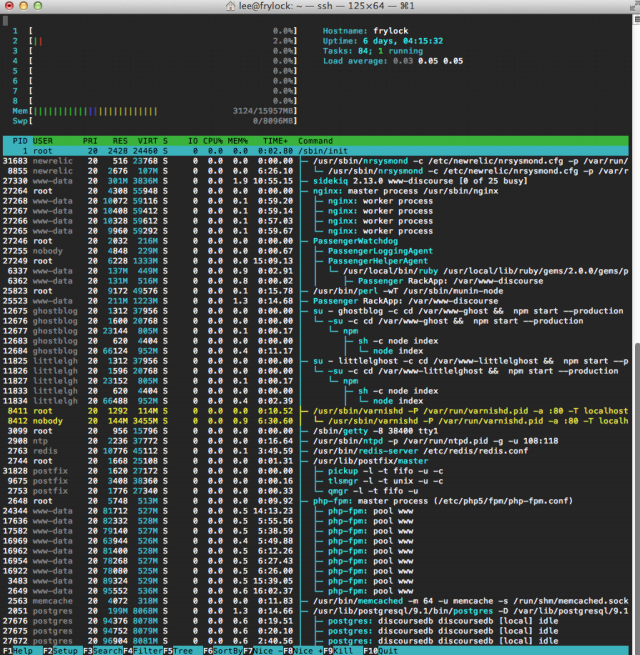Select the sidekiq 2.13.0 process row

315,181
